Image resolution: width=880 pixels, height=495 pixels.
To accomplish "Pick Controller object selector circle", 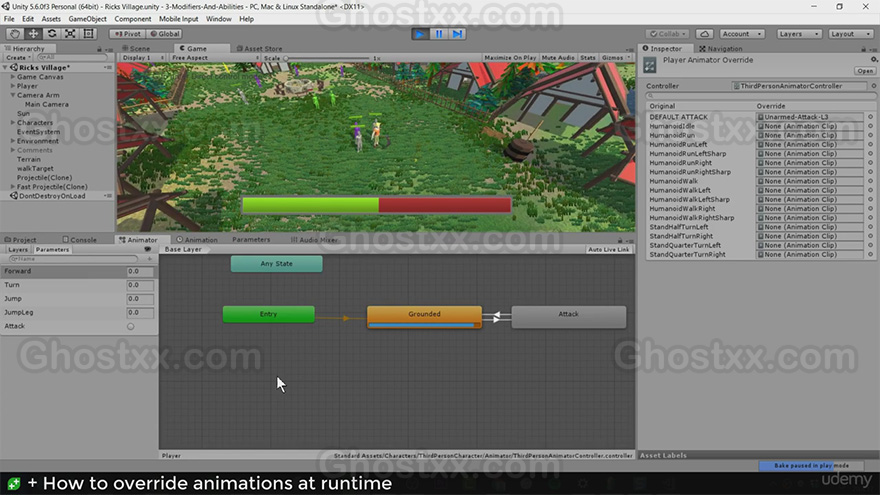I will 873,86.
